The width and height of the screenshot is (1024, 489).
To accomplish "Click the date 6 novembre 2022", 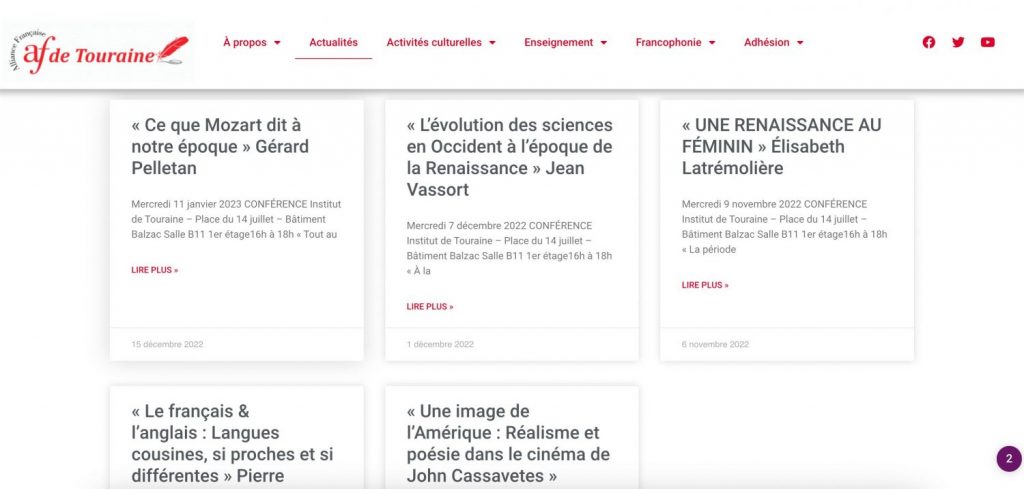I will click(x=715, y=344).
